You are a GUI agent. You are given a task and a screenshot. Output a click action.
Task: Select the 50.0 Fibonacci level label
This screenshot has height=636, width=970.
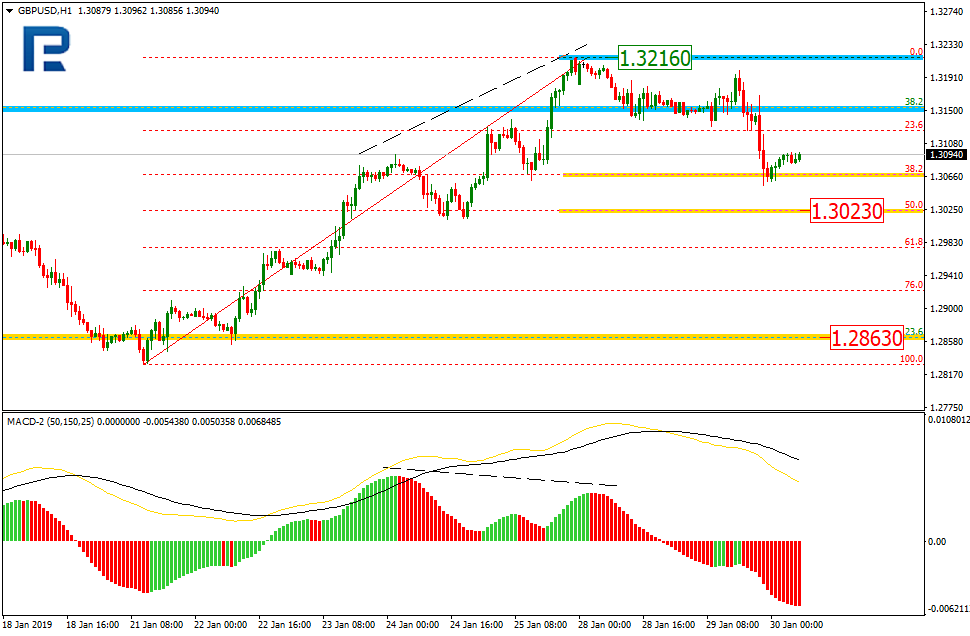point(914,205)
